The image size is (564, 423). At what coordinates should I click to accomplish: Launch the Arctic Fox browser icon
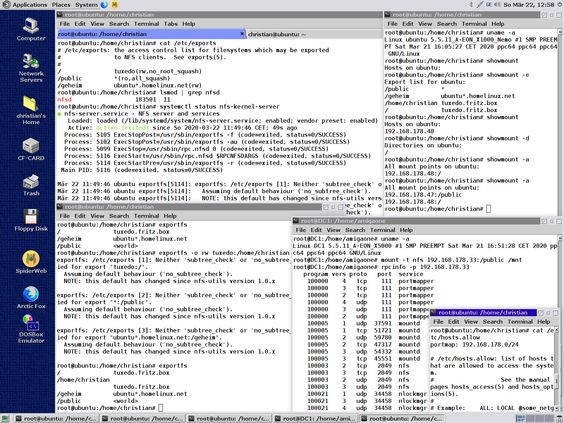pyautogui.click(x=31, y=297)
